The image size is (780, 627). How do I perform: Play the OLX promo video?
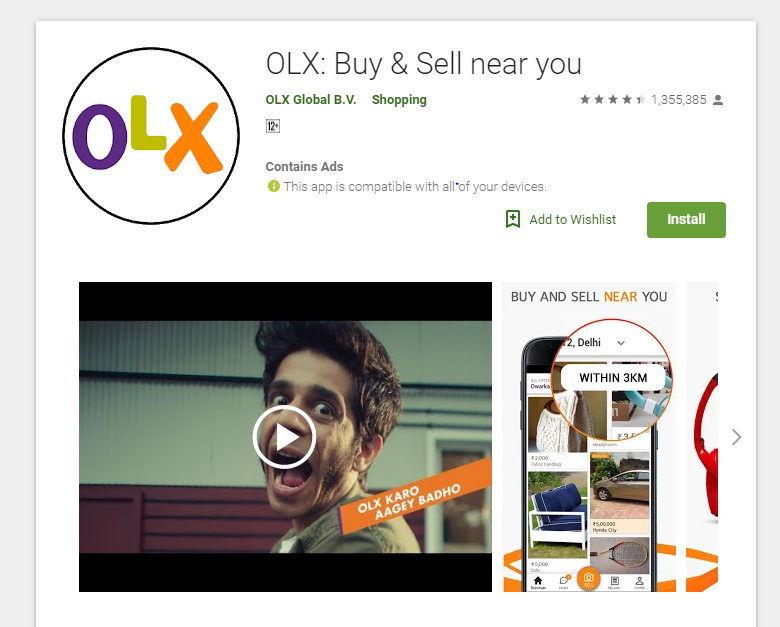[x=284, y=437]
